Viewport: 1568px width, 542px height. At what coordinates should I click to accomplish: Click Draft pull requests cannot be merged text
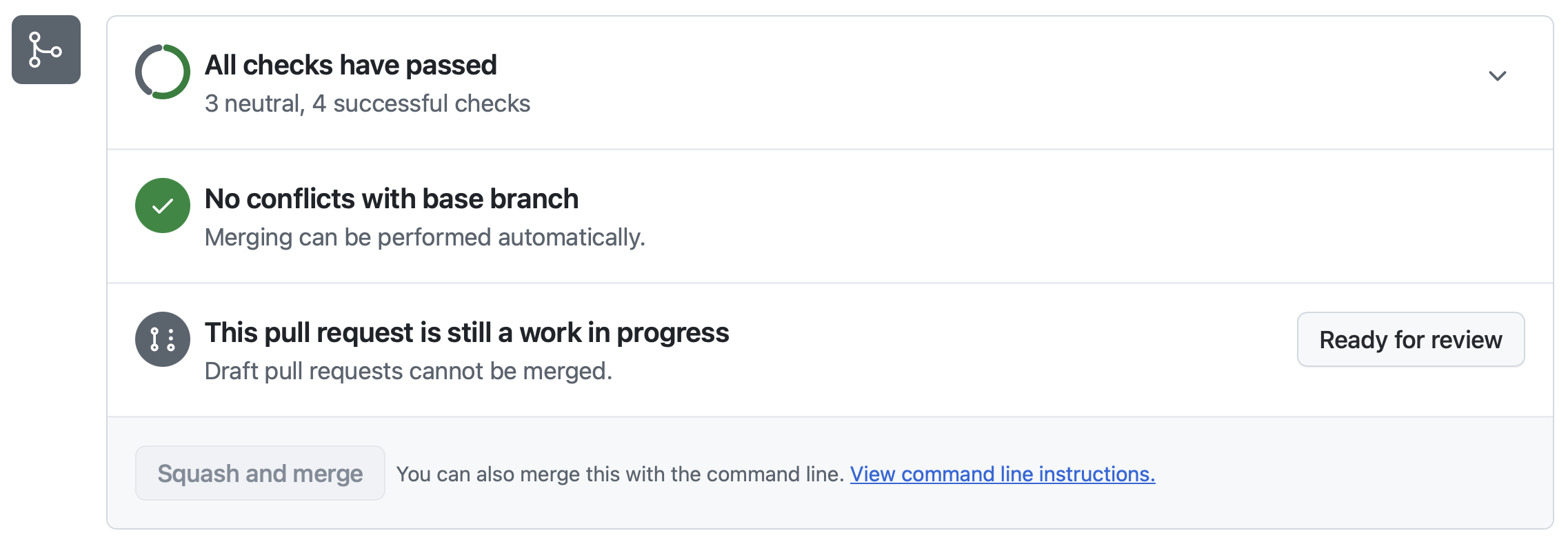(x=408, y=371)
